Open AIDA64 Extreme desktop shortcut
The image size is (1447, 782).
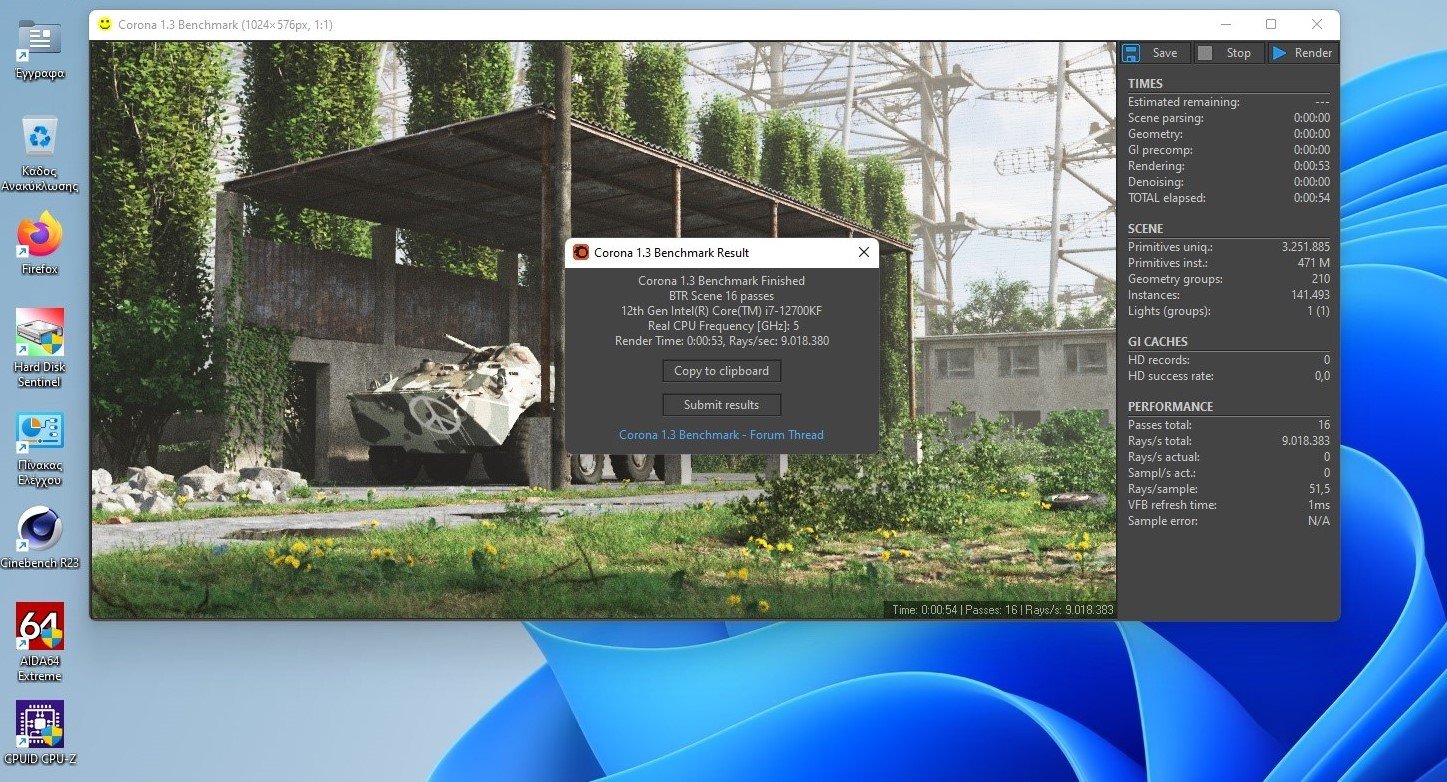(40, 642)
